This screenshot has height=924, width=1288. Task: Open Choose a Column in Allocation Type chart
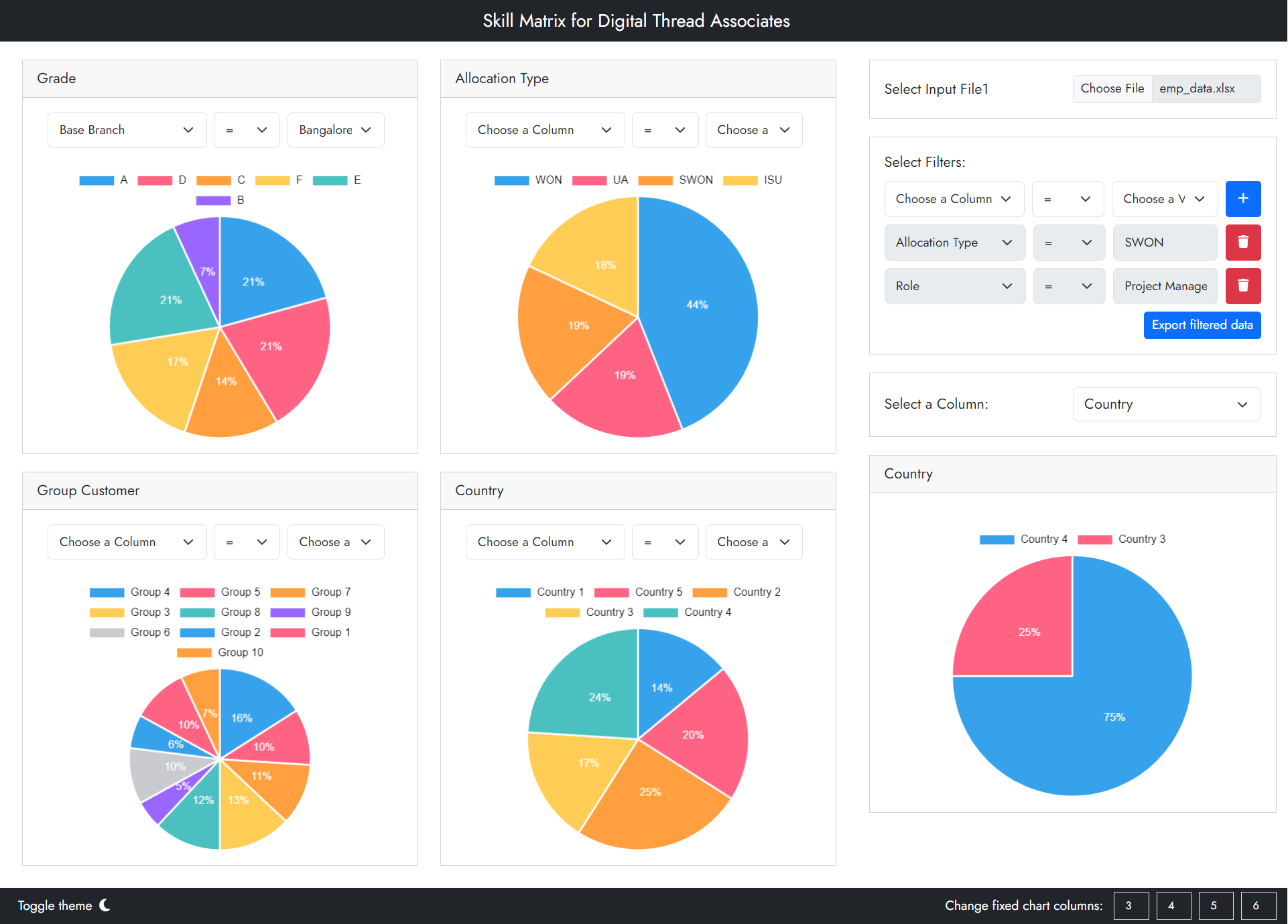(545, 130)
